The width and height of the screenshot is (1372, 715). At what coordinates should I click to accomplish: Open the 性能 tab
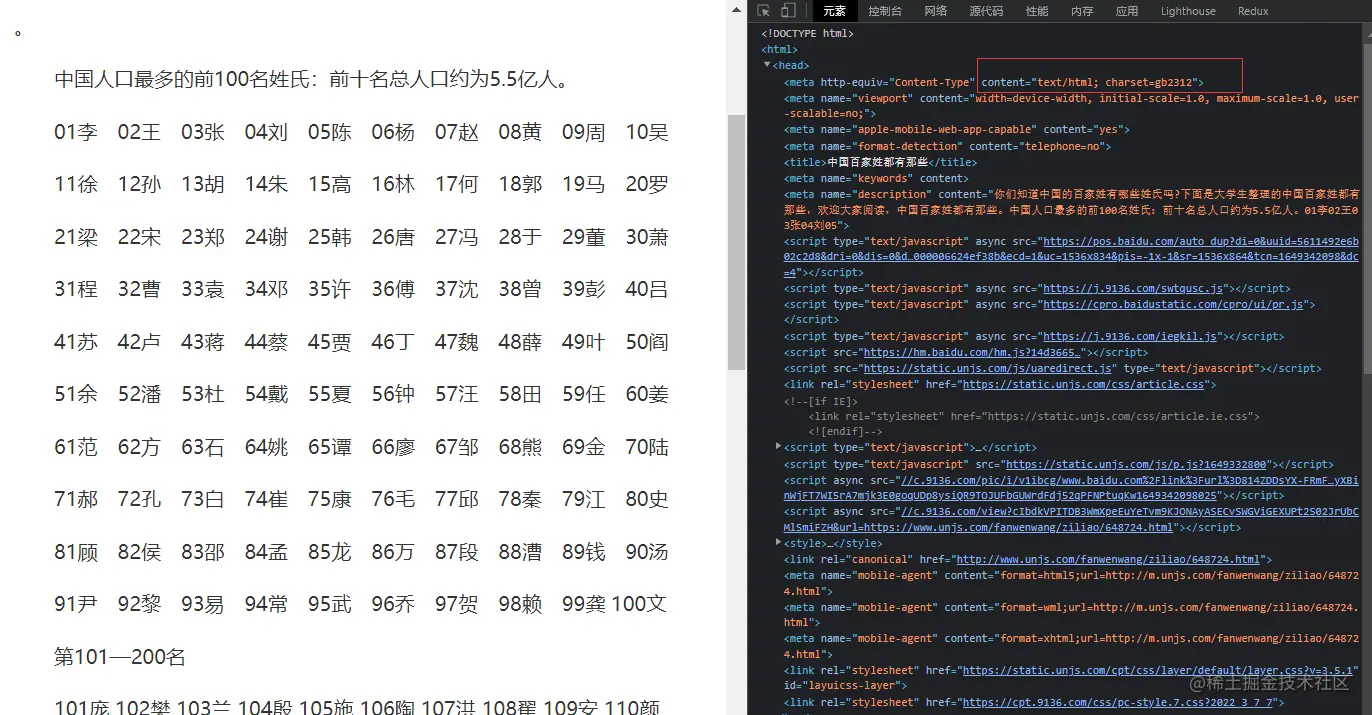pyautogui.click(x=1037, y=11)
